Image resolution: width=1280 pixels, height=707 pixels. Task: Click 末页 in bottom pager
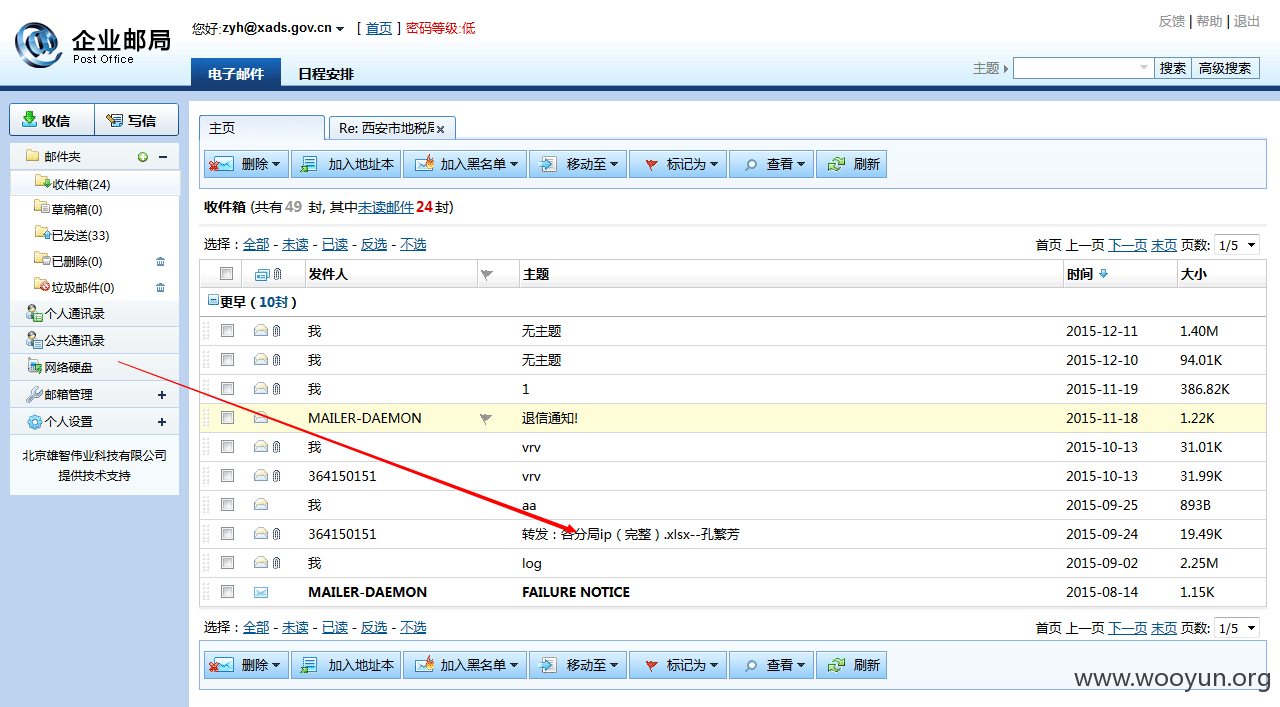point(1164,628)
